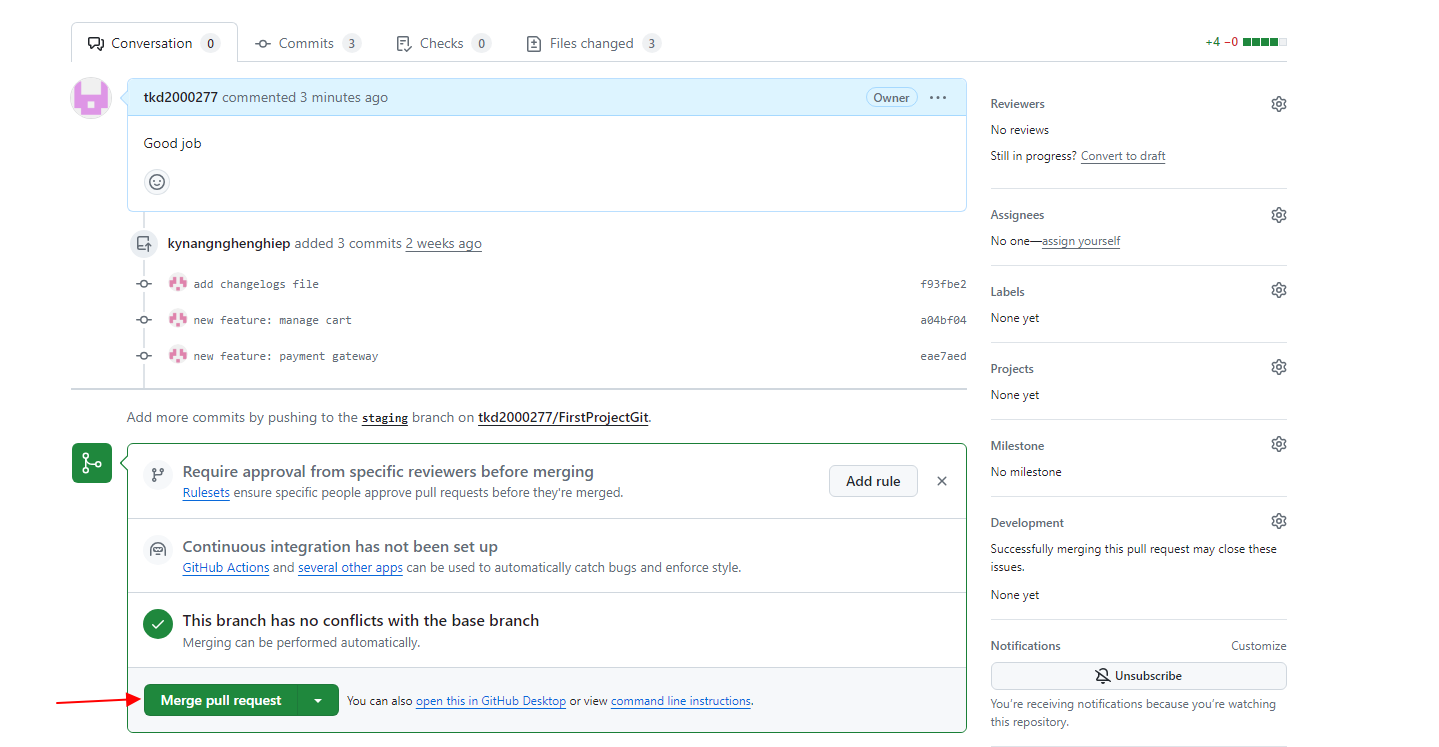Click the Convert to draft link
This screenshot has height=747, width=1439.
pos(1122,156)
